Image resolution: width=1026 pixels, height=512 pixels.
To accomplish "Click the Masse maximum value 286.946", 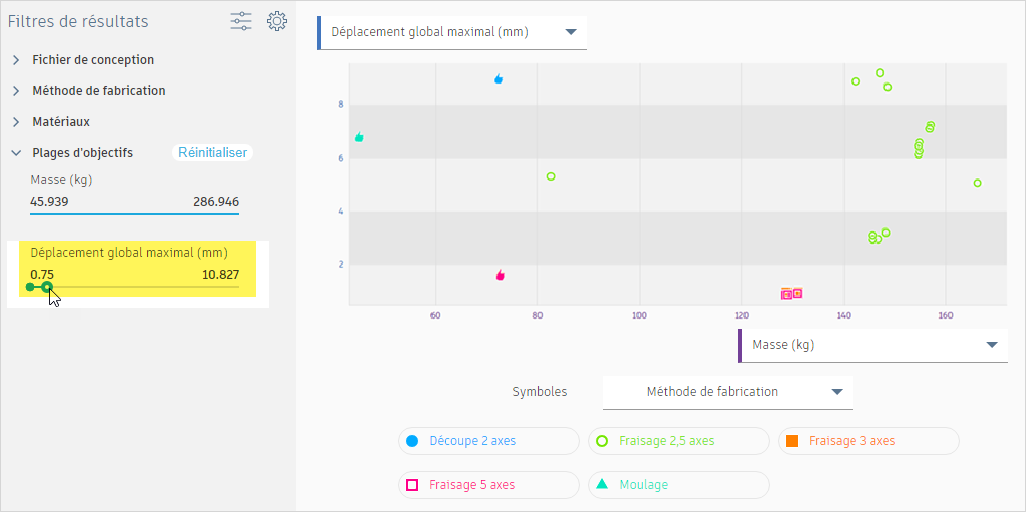I will pyautogui.click(x=216, y=202).
